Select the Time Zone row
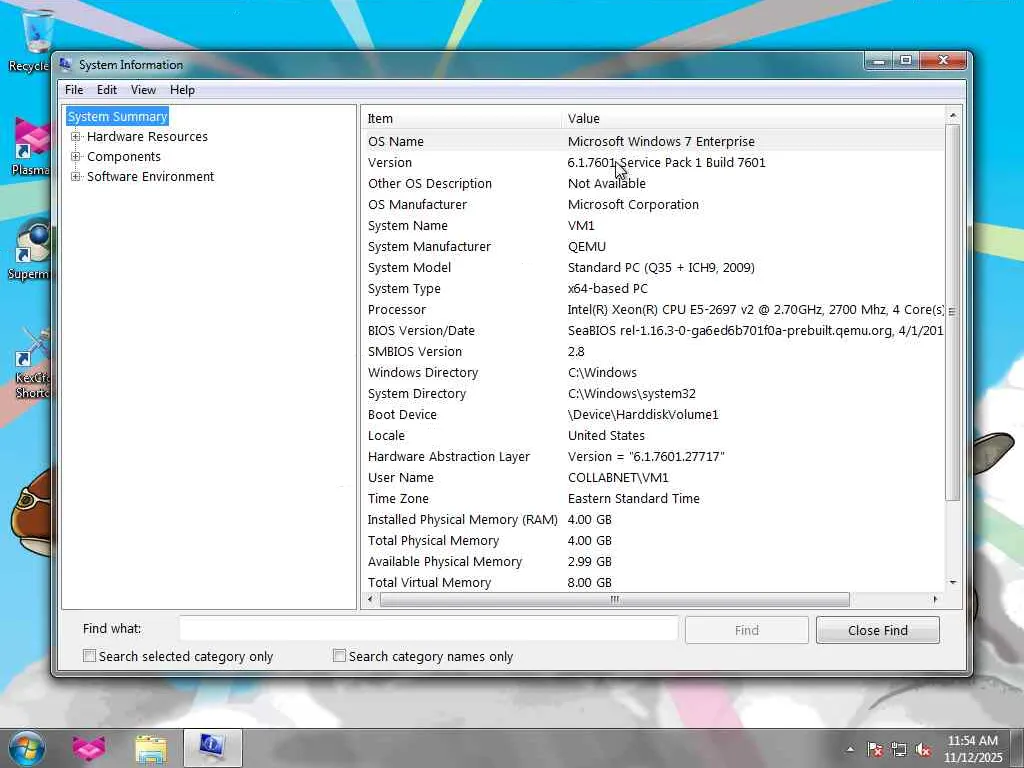Screen dimensions: 1024x768 653,498
